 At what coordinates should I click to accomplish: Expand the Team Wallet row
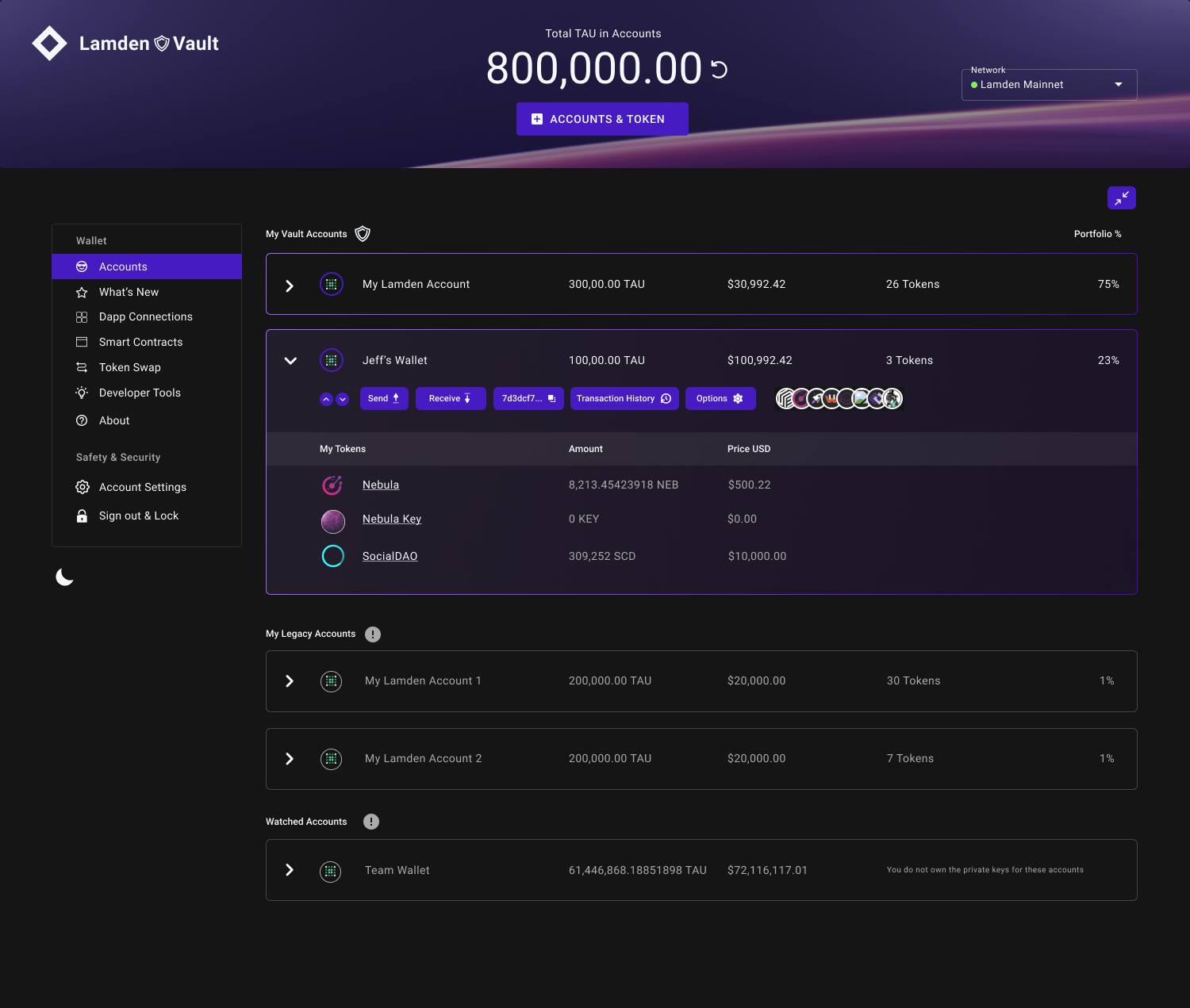(x=290, y=870)
